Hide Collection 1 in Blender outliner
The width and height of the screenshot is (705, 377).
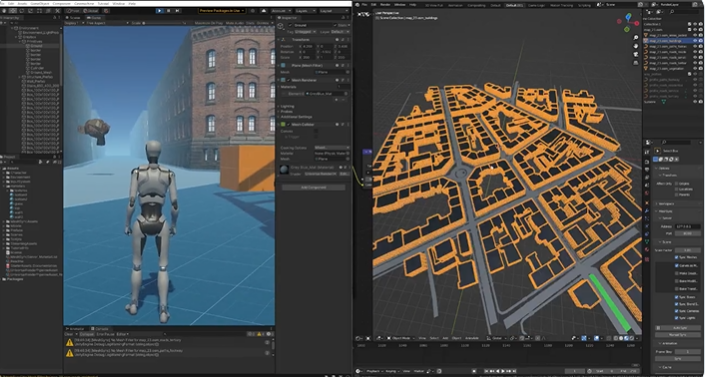(x=695, y=24)
